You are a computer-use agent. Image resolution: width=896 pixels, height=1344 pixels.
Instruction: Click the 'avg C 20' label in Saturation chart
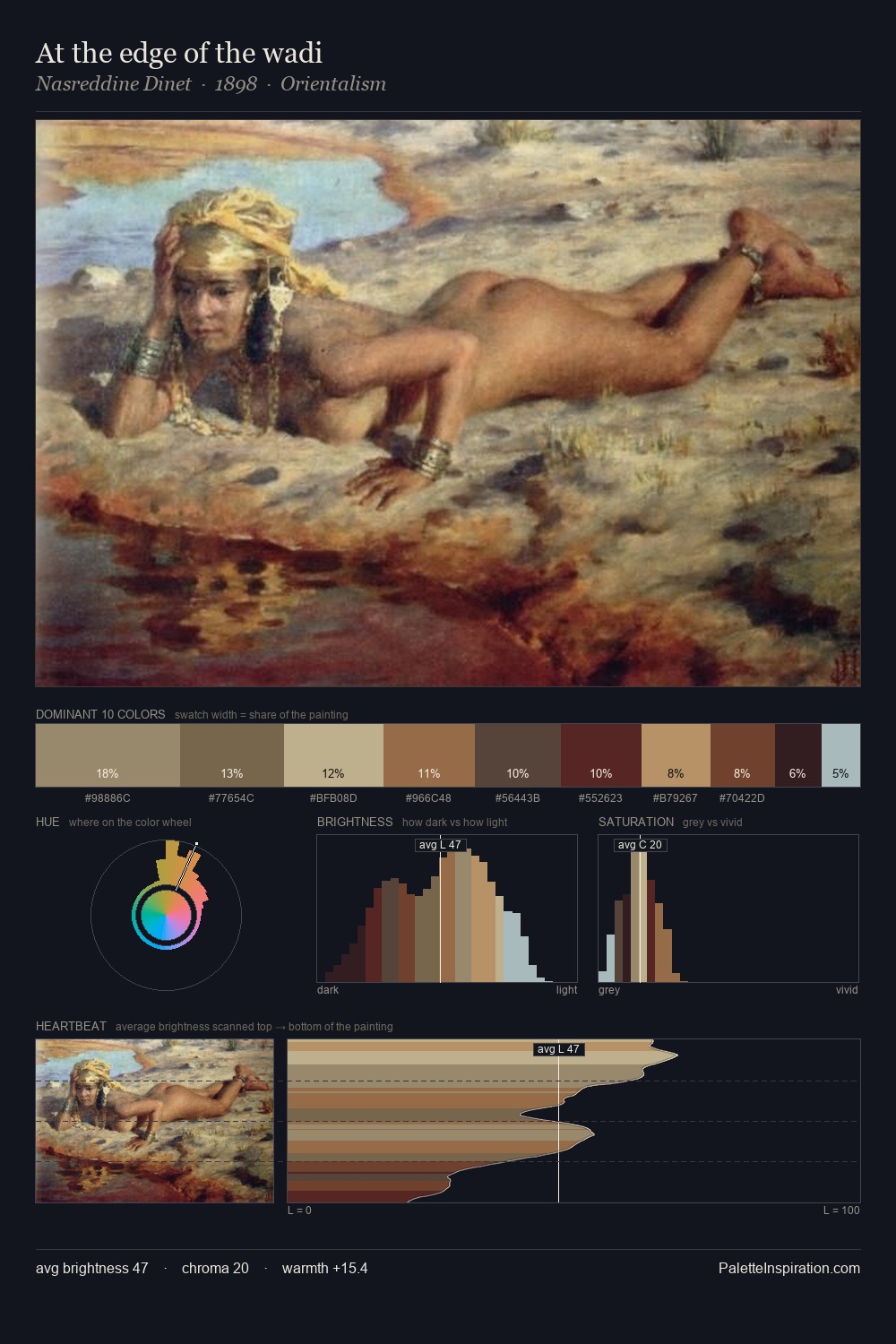click(x=640, y=845)
